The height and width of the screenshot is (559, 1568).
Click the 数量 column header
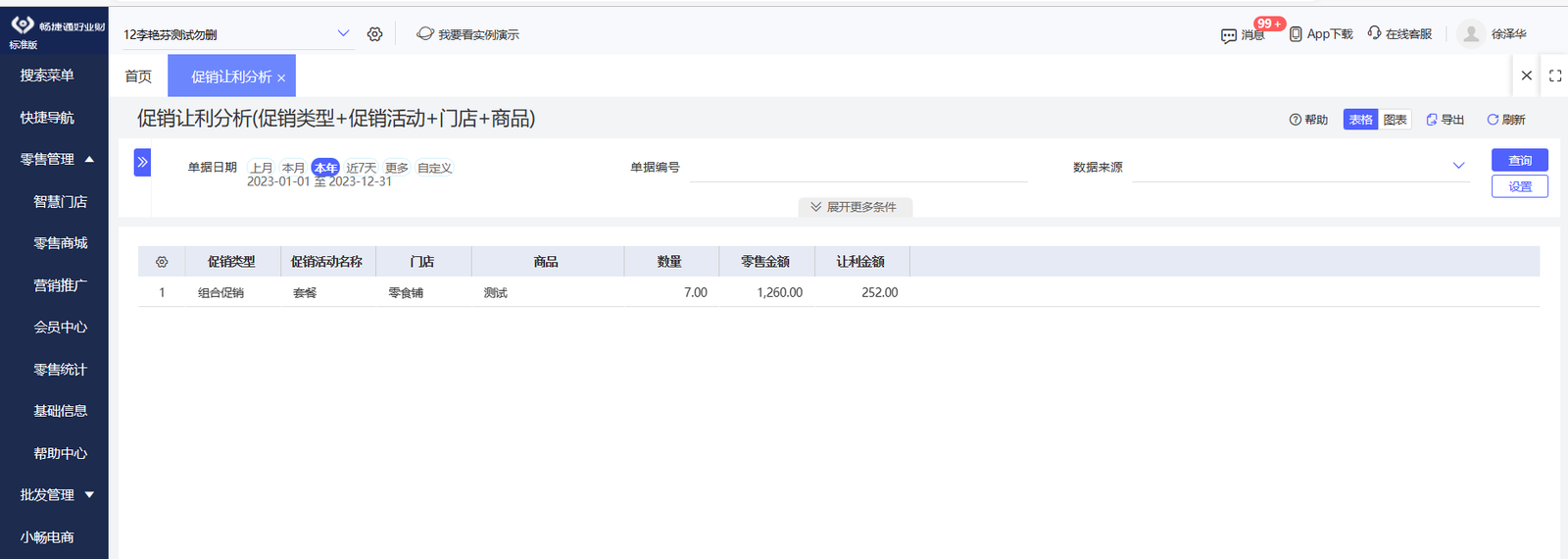669,262
